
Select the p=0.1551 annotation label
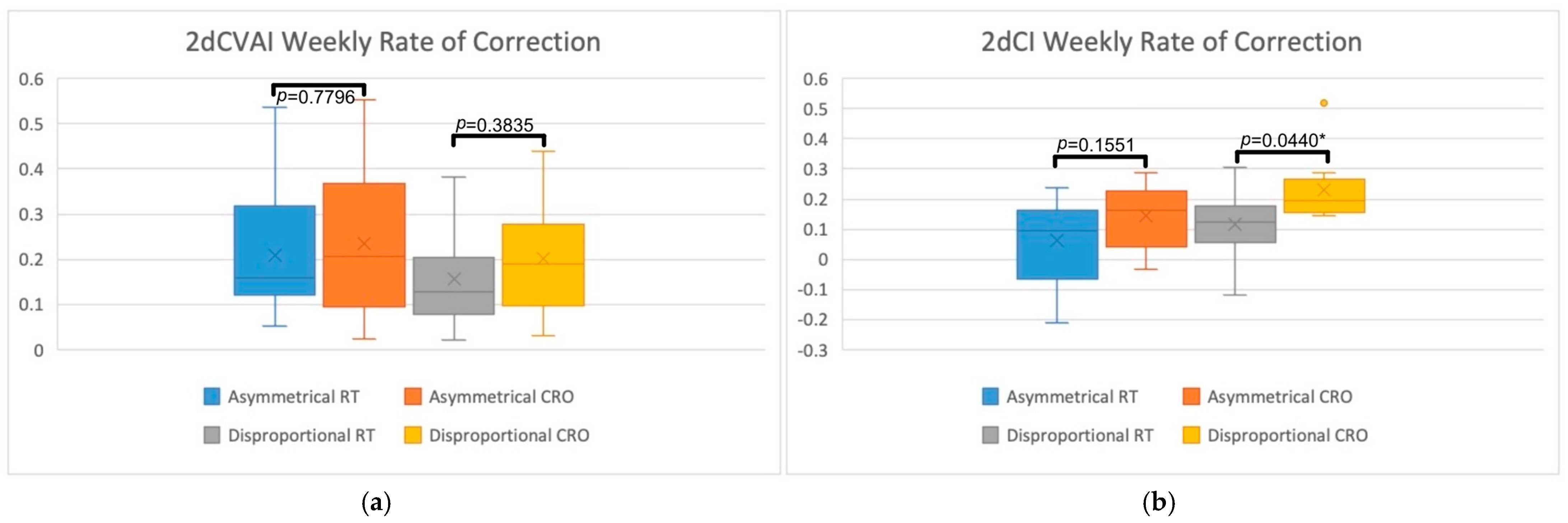pos(1096,145)
